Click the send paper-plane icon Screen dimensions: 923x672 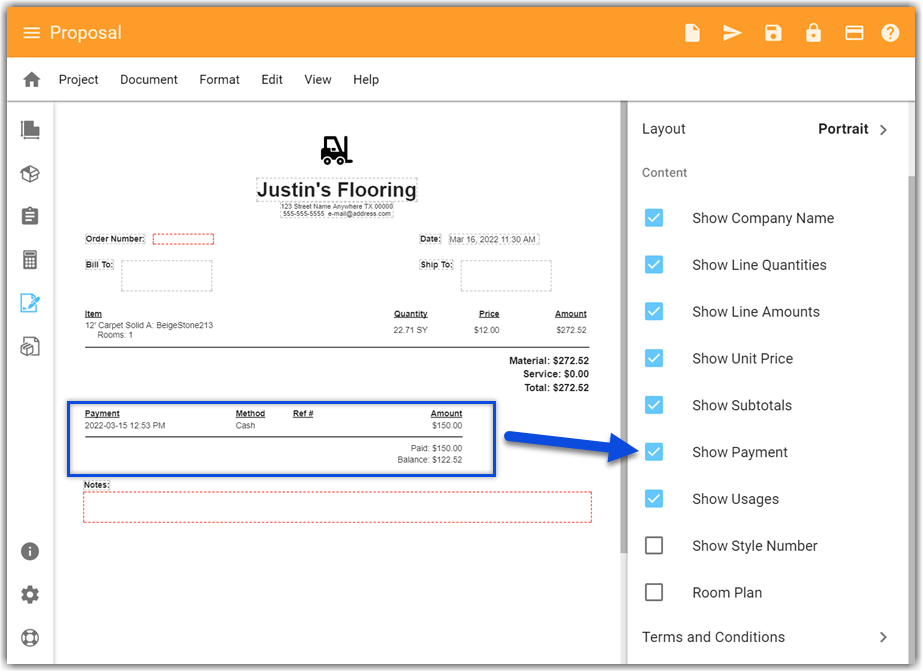pyautogui.click(x=732, y=33)
